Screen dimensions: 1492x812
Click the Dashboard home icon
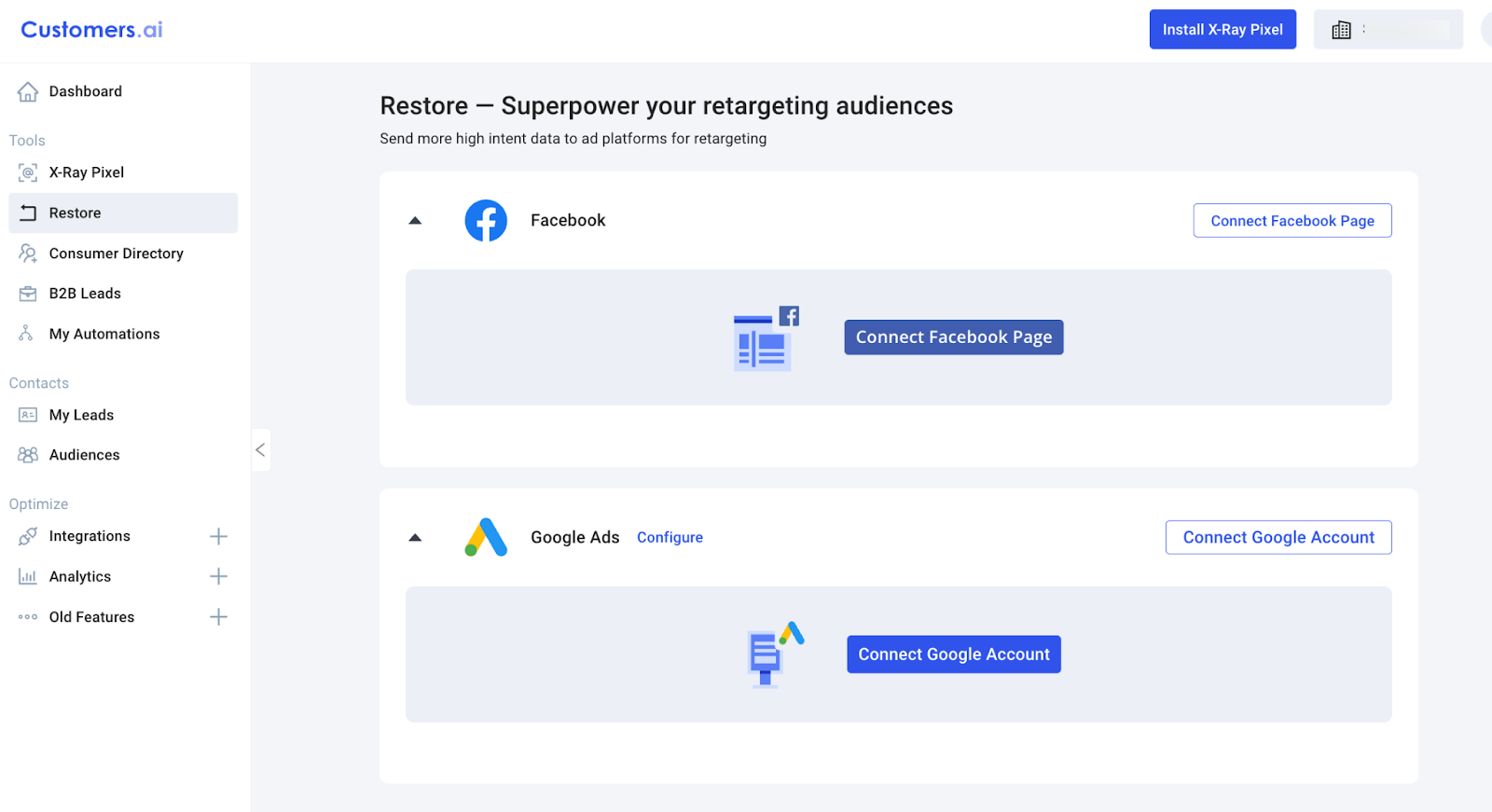click(x=28, y=91)
